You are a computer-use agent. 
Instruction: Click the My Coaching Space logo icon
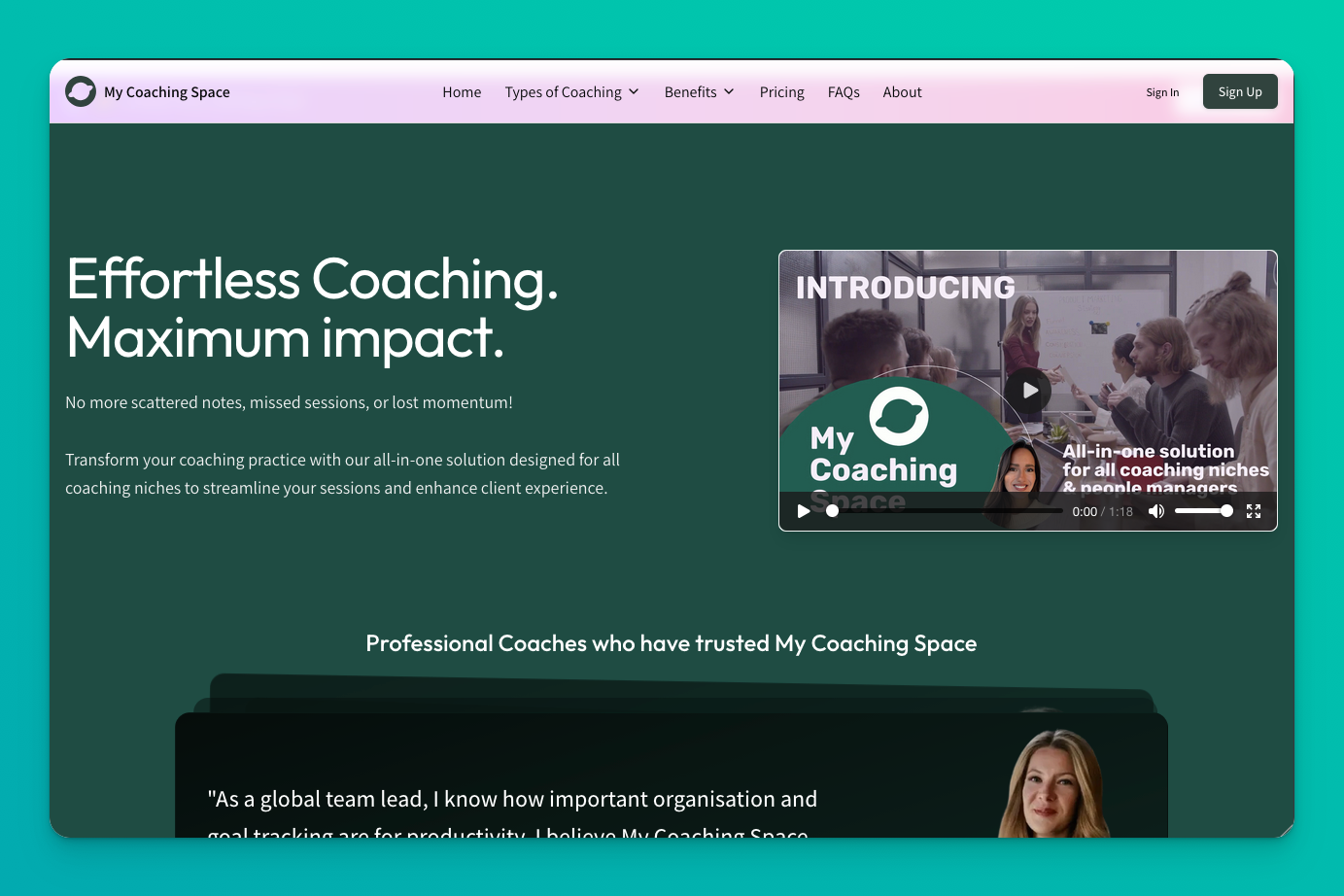[x=81, y=91]
